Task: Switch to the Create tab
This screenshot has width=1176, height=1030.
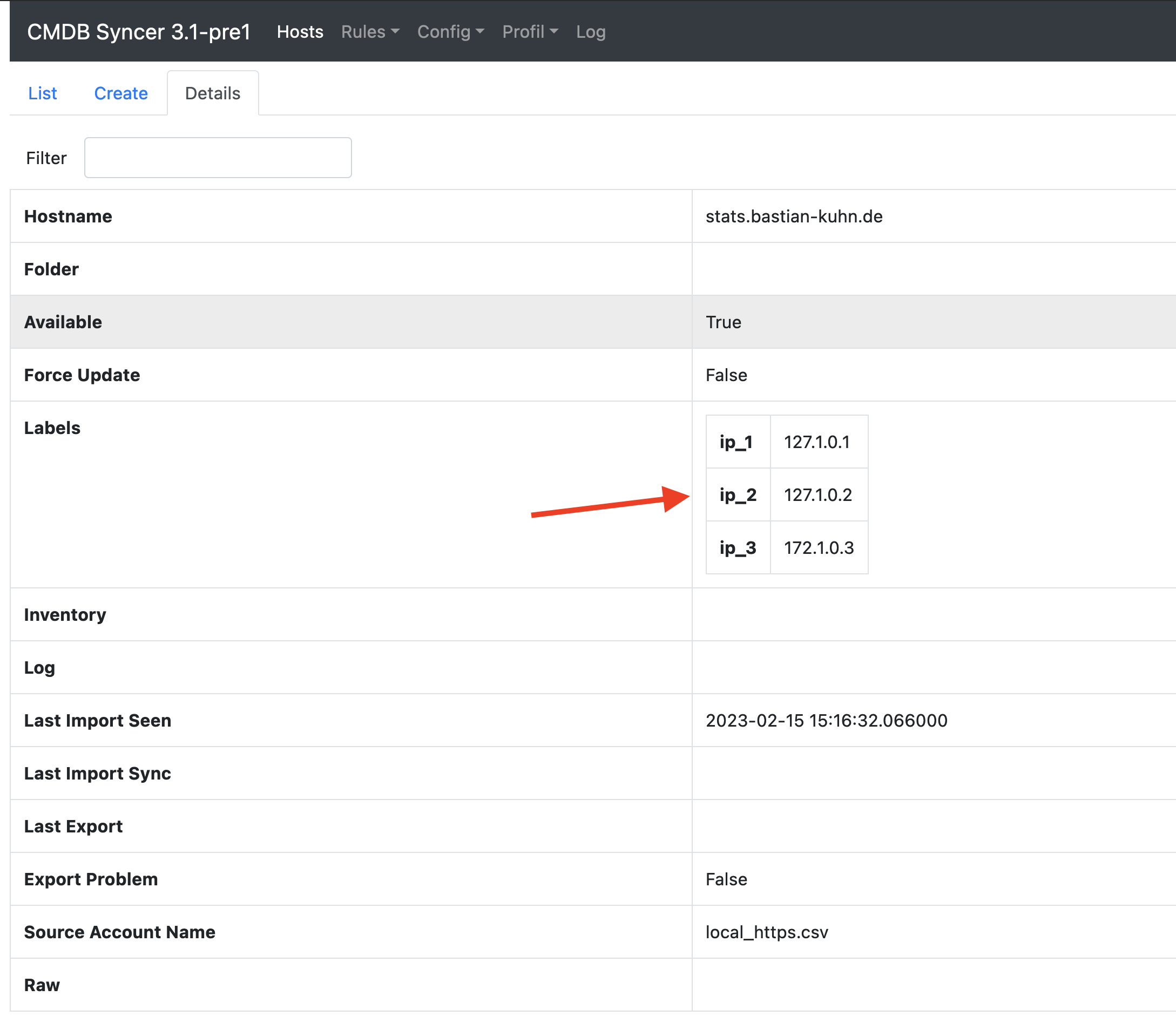Action: (x=121, y=93)
